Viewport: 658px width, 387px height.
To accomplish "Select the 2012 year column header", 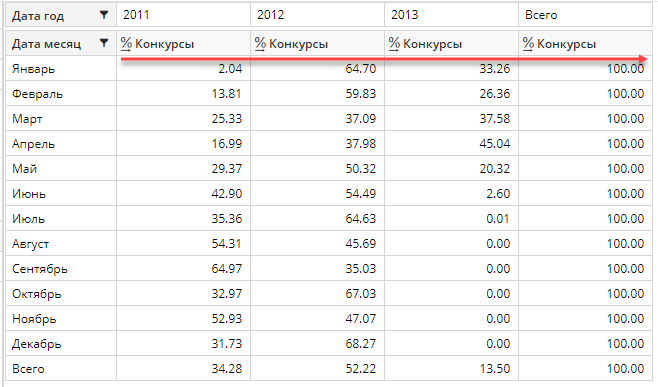I will [317, 15].
